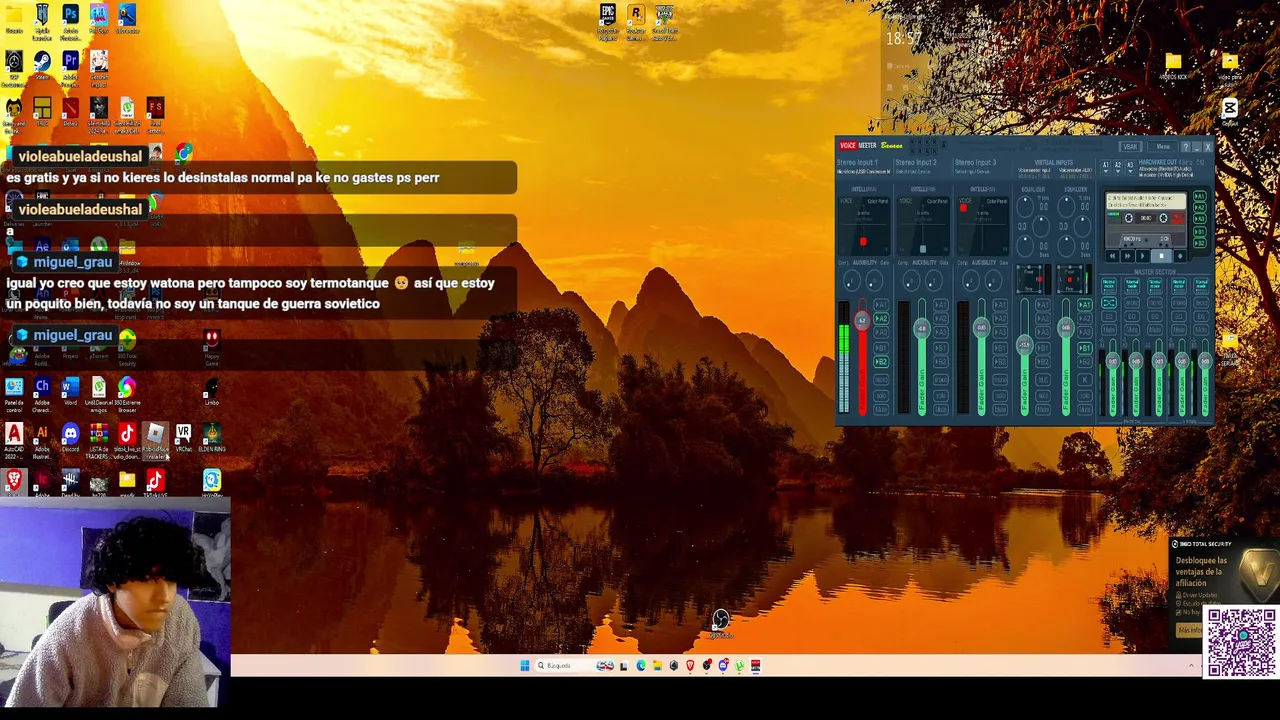
Task: Open Epic Games Launcher icon at top
Action: pos(607,15)
